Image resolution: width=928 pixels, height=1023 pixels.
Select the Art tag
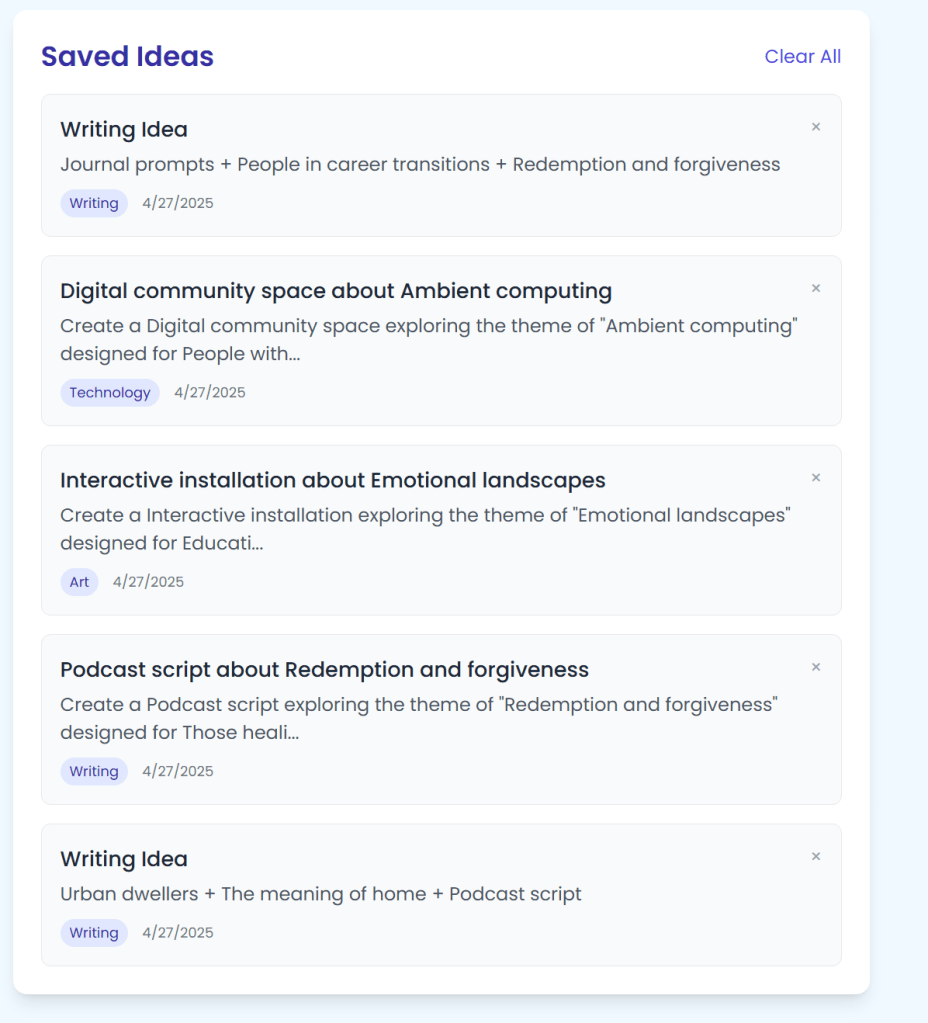point(79,582)
